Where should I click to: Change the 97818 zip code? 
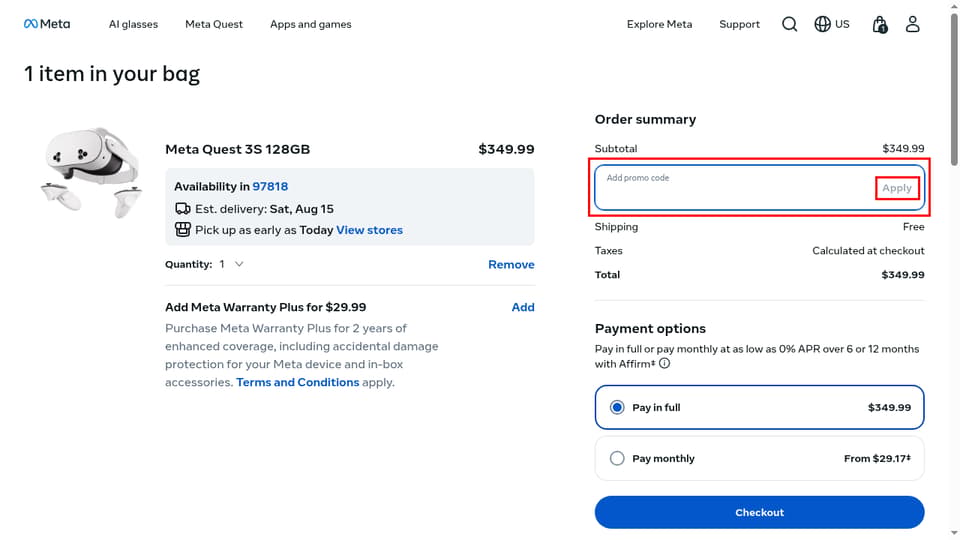point(270,186)
